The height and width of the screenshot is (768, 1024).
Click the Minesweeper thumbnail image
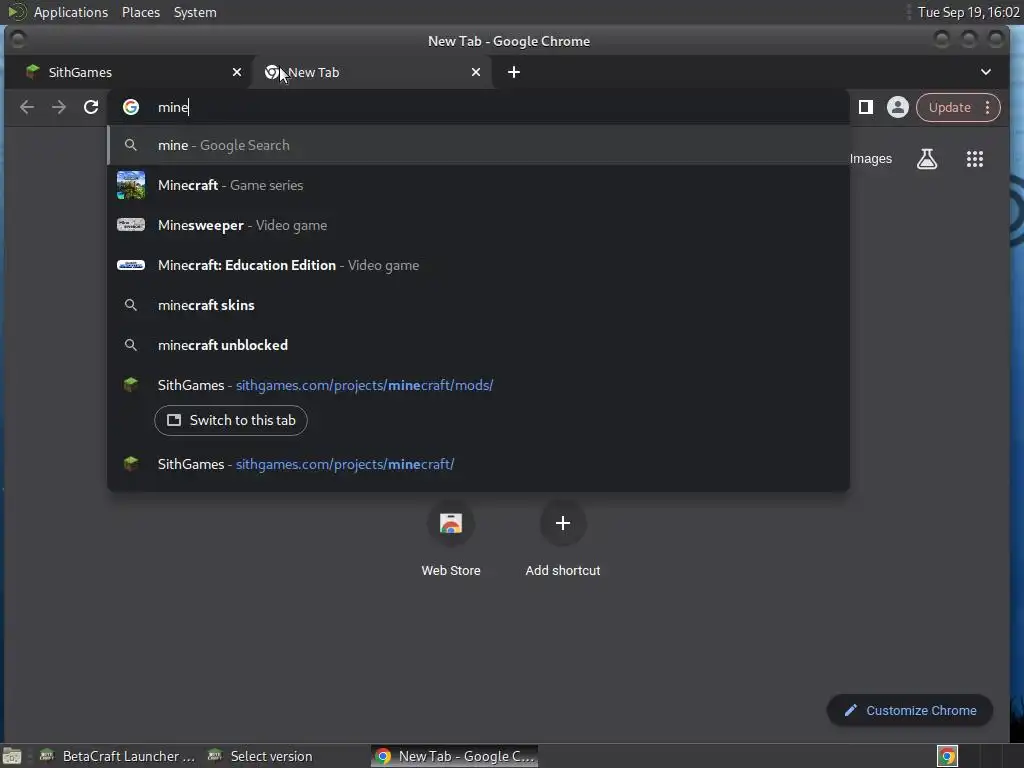[x=131, y=225]
